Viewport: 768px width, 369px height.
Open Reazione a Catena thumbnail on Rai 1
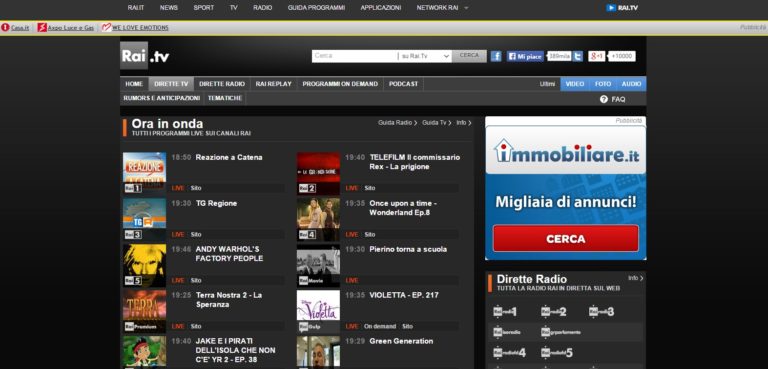[x=144, y=172]
